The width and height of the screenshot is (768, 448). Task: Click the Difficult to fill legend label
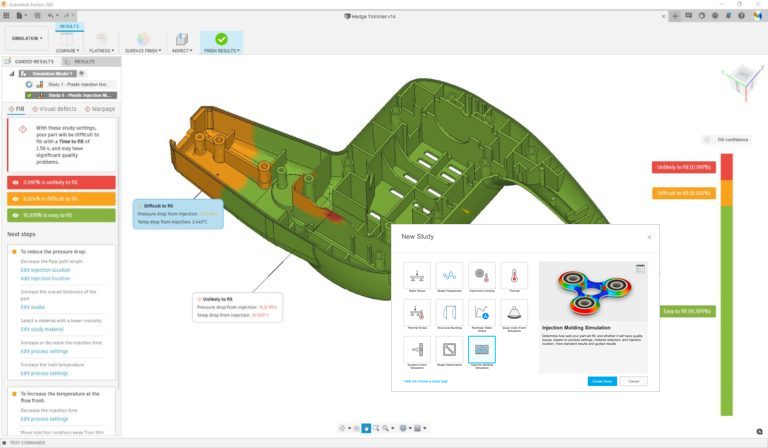point(684,193)
